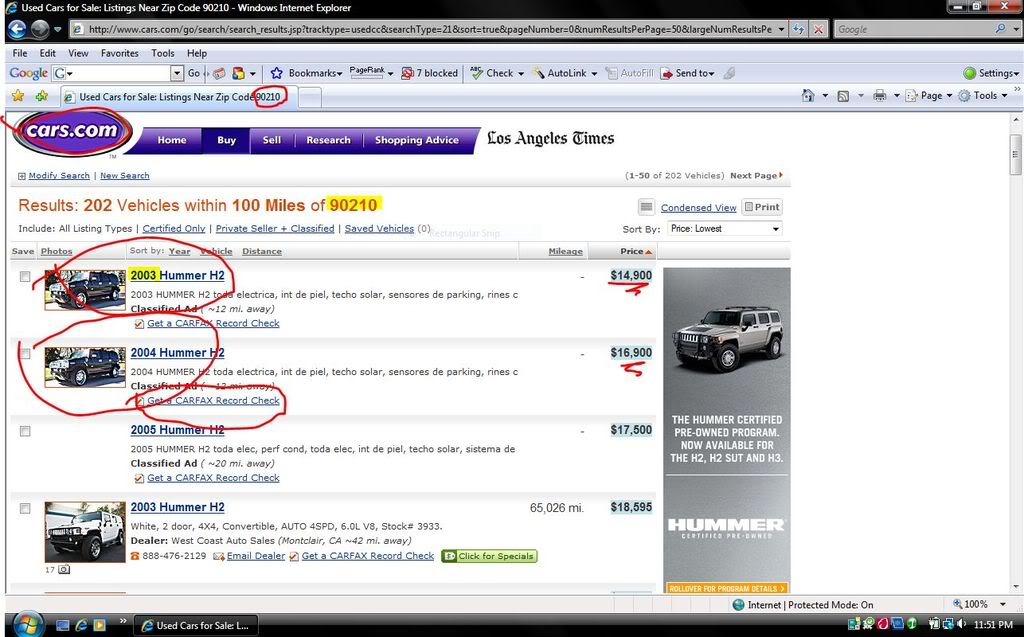
Task: Click the RSS Feeds icon in command bar
Action: [843, 96]
